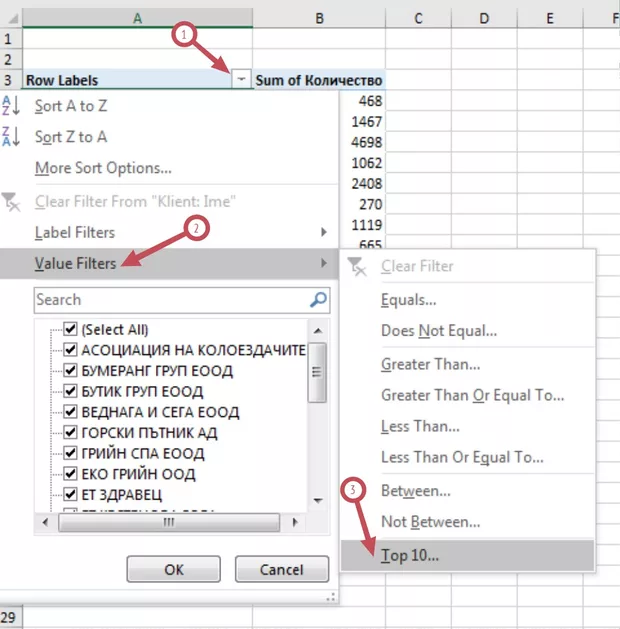
Task: Uncheck ГРИЙН СПА ЕООД checkbox
Action: [x=70, y=452]
